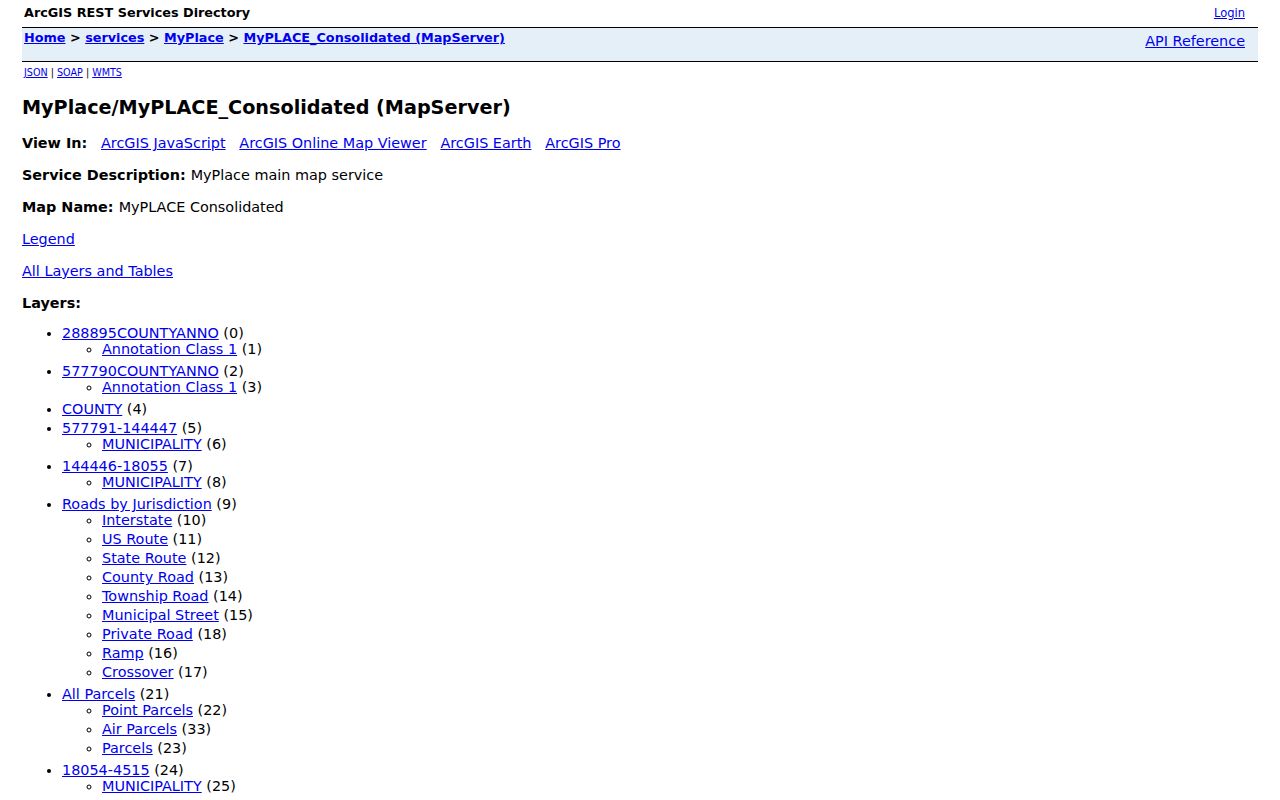The width and height of the screenshot is (1280, 800).
Task: Open the API Reference link
Action: pyautogui.click(x=1195, y=41)
